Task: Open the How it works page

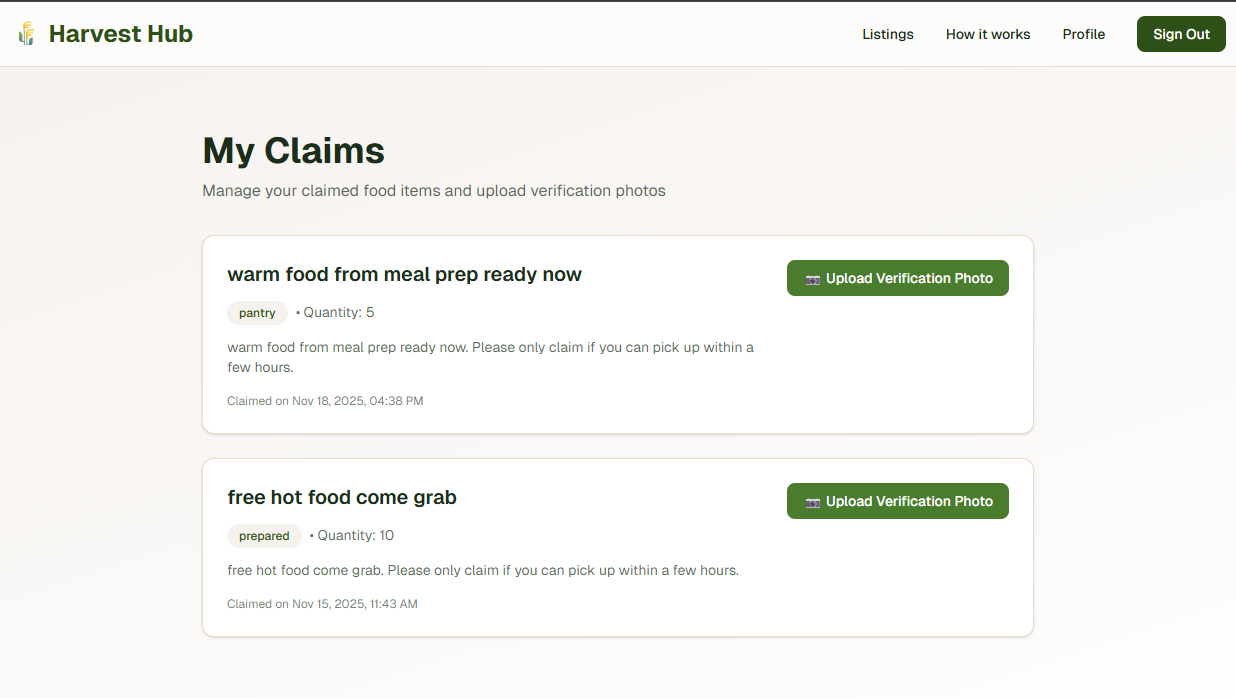Action: [988, 34]
